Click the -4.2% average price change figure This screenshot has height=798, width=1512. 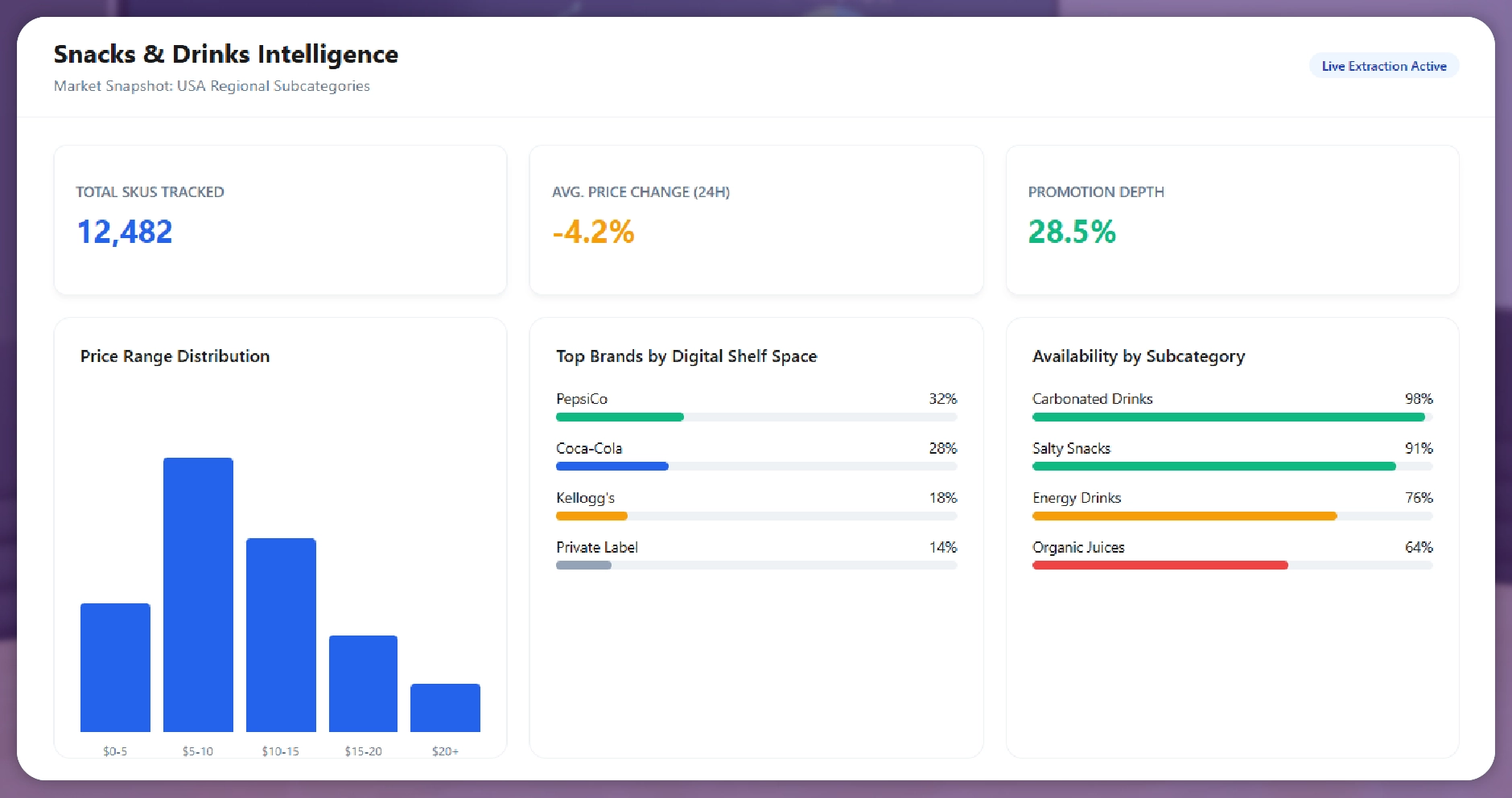coord(593,232)
